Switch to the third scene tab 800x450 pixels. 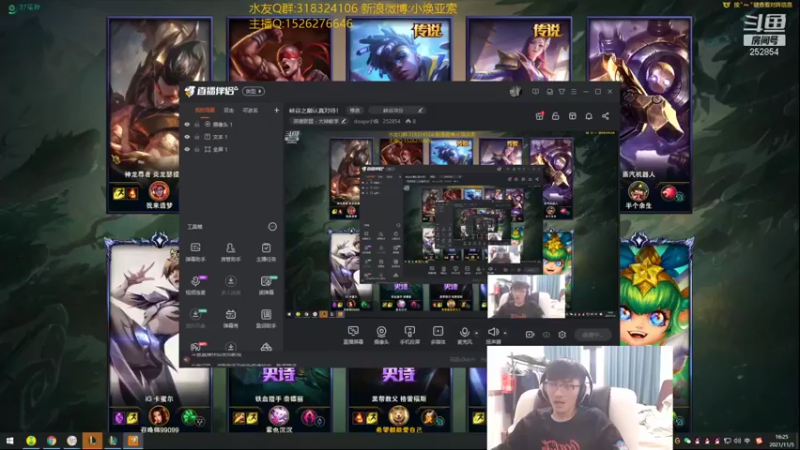pos(250,110)
